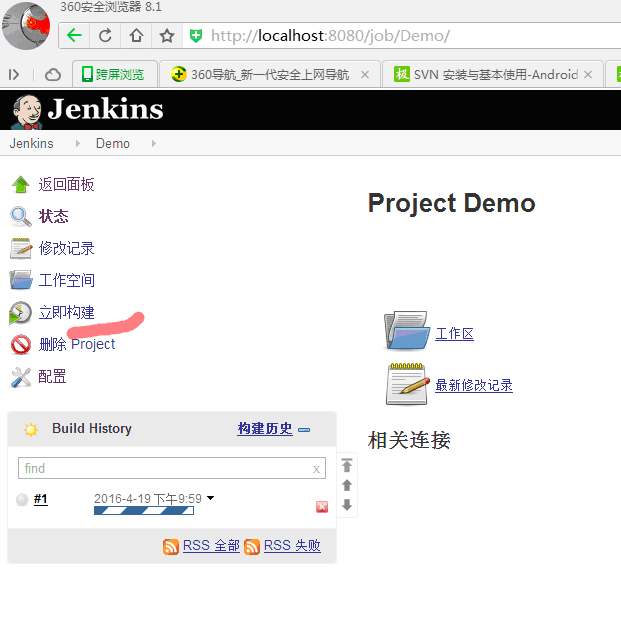Open 返回面板 link

pos(66,185)
